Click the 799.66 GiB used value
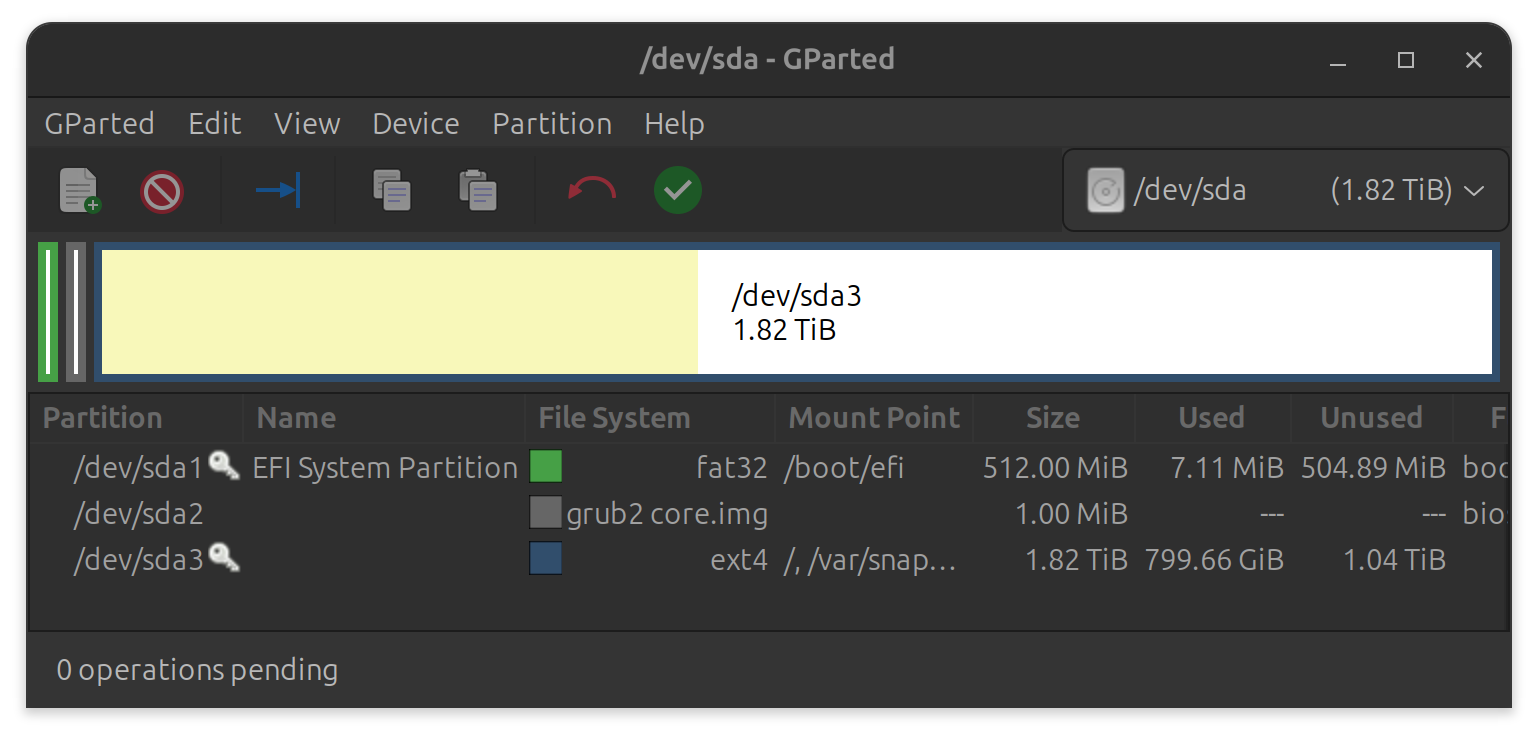This screenshot has width=1538, height=740. coord(1215,560)
